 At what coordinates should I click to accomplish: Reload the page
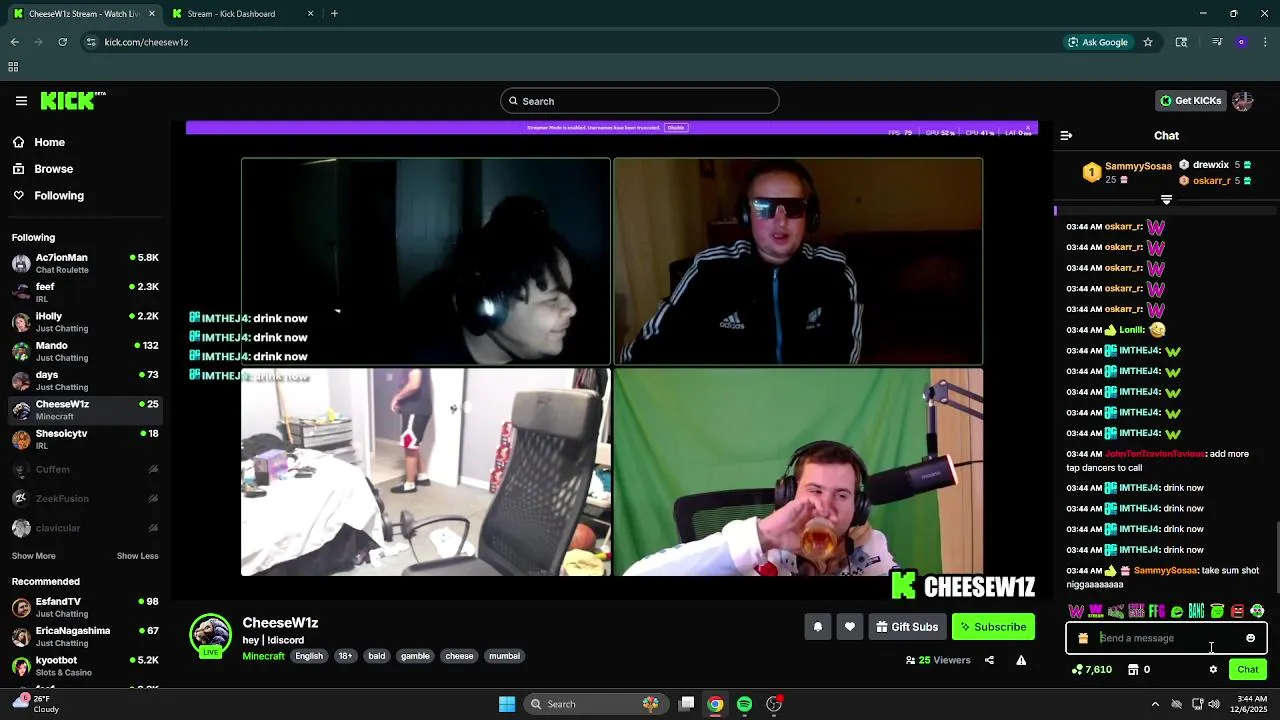point(62,42)
